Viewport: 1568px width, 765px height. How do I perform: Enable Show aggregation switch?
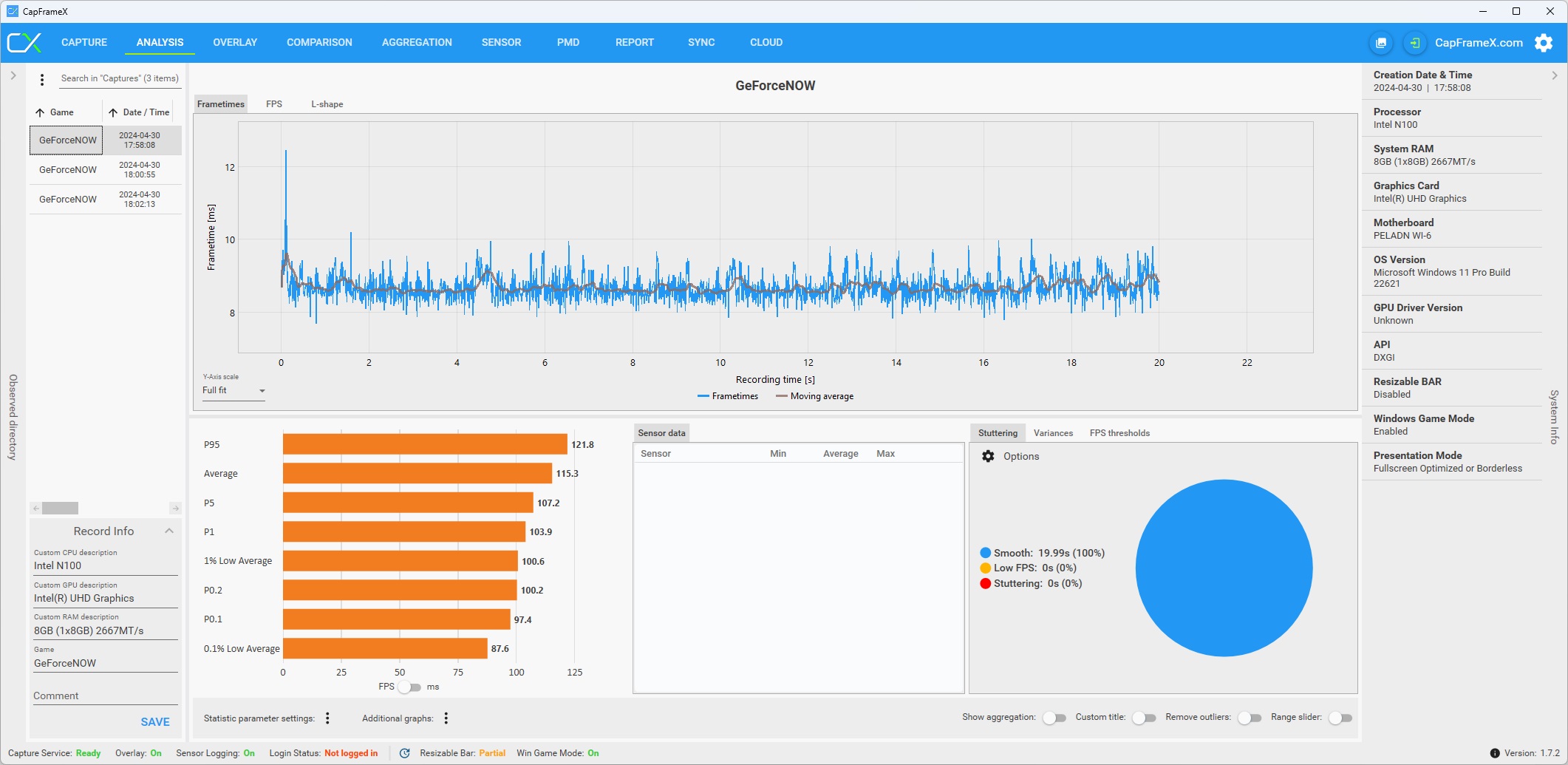coord(1054,718)
